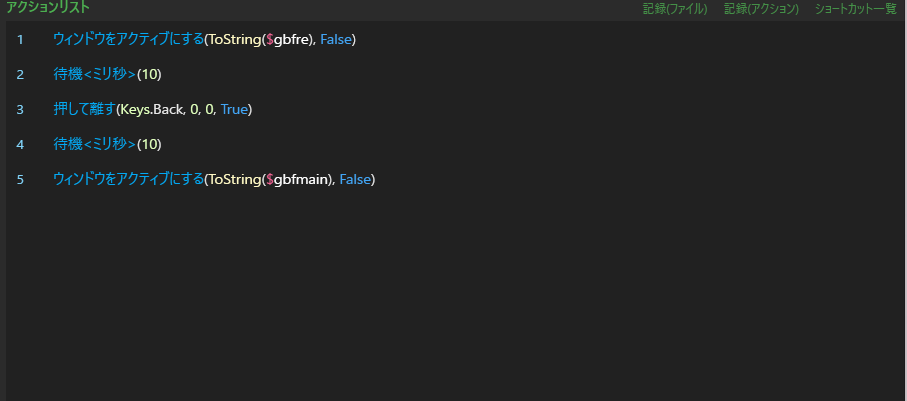
Task: Select line number 3 in the action list
Action: tap(20, 110)
